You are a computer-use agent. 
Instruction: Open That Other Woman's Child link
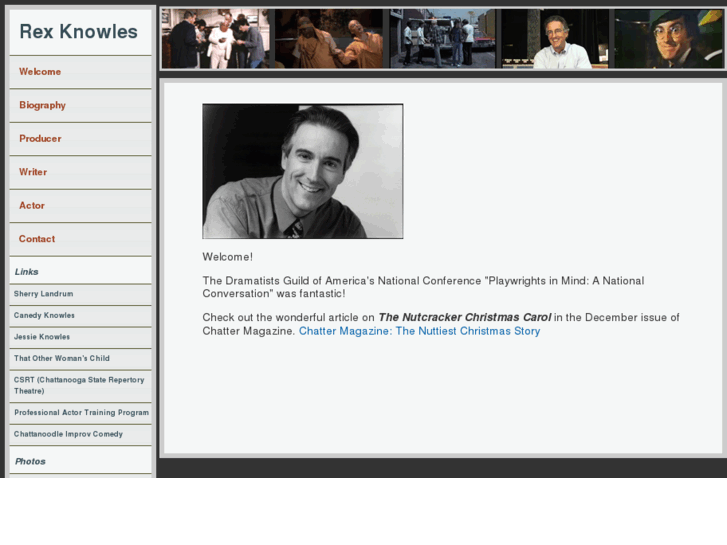tap(80, 359)
